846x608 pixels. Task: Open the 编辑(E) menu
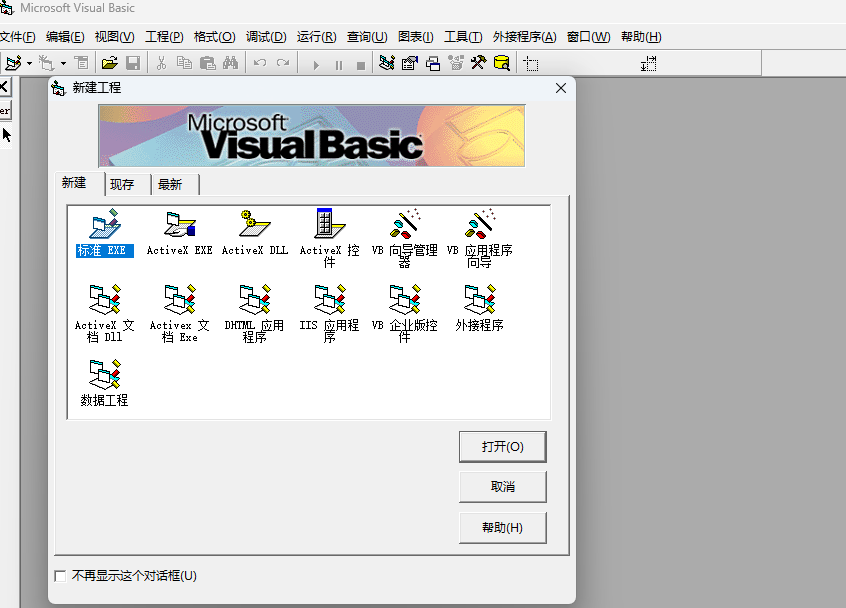coord(65,37)
